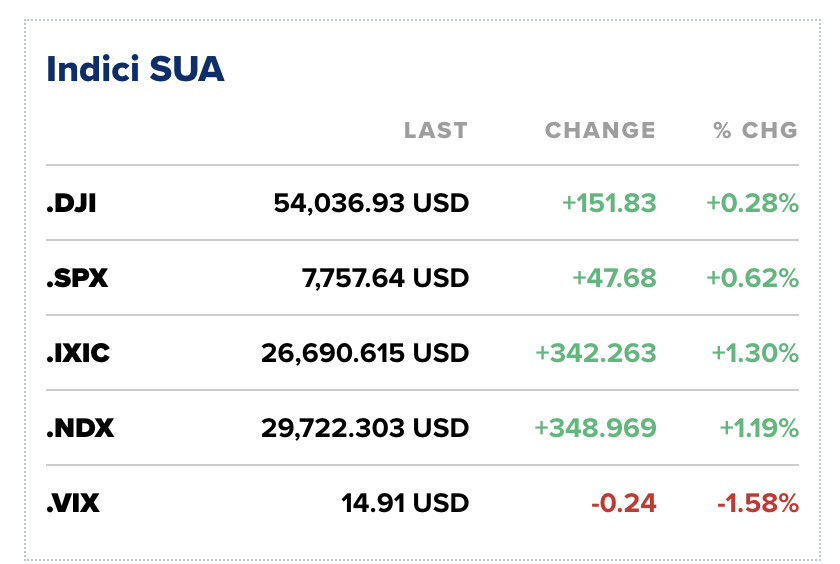Click the +342.263 change value
The height and width of the screenshot is (564, 840).
pyautogui.click(x=596, y=353)
